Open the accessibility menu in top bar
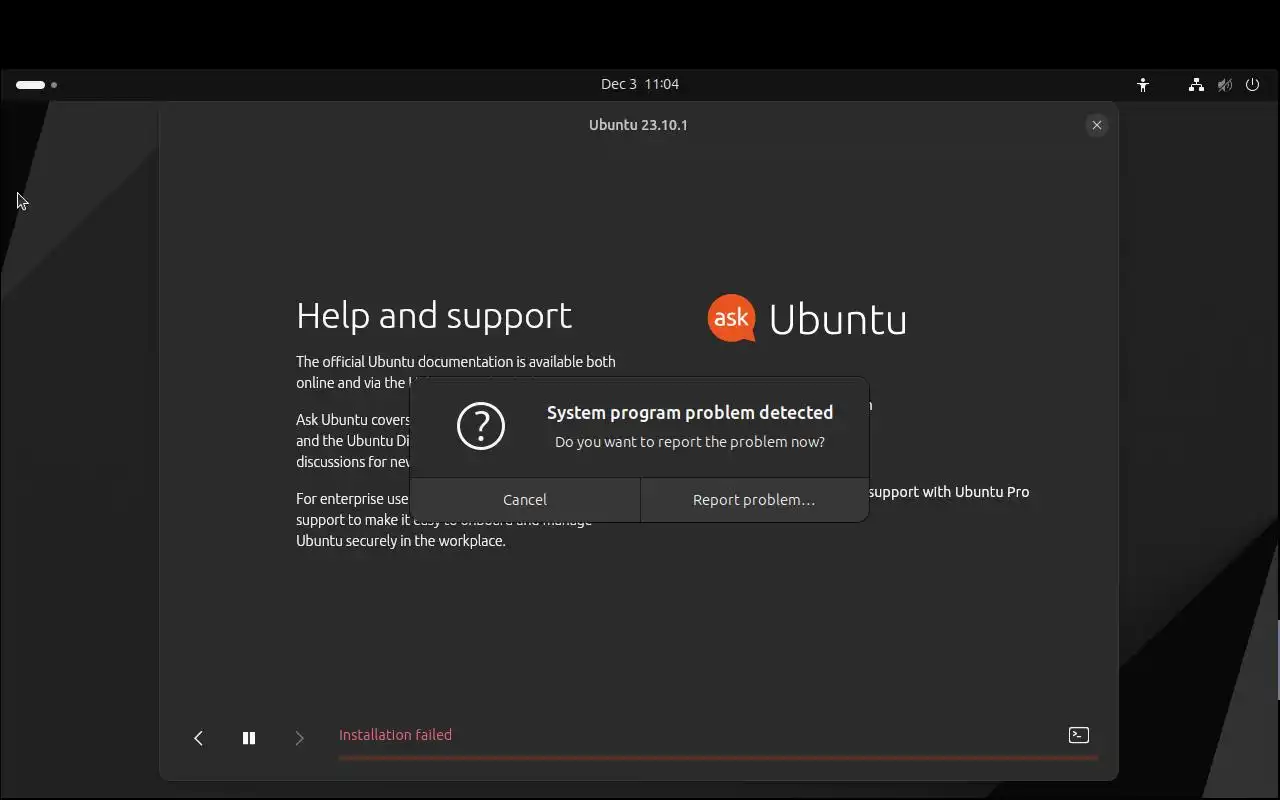The image size is (1280, 800). pos(1143,85)
